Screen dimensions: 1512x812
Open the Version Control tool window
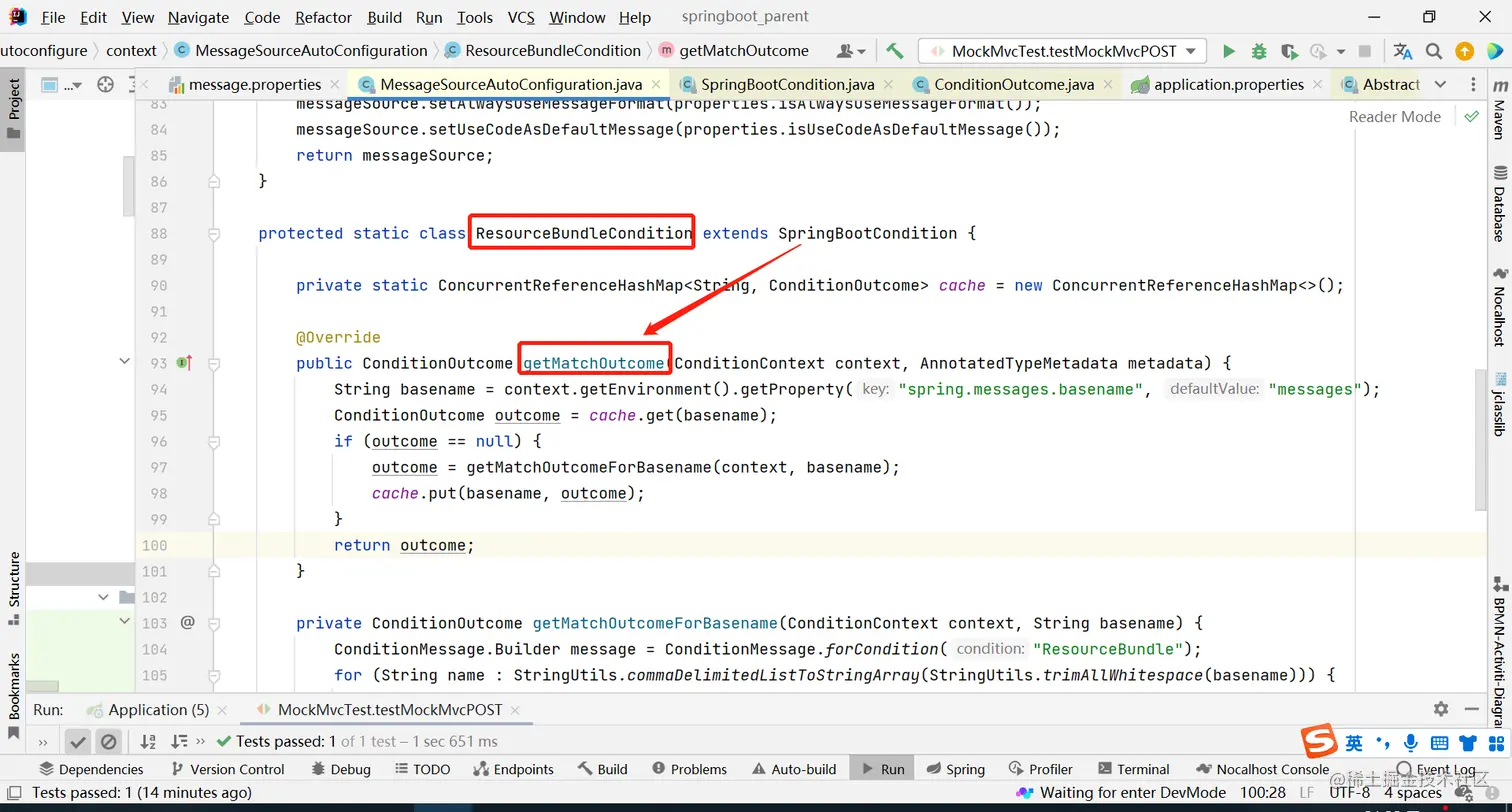[227, 769]
